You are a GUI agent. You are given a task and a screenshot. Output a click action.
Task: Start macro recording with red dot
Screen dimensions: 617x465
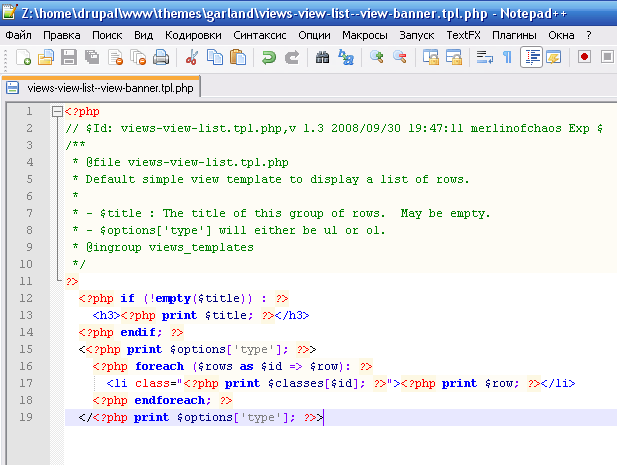point(584,57)
